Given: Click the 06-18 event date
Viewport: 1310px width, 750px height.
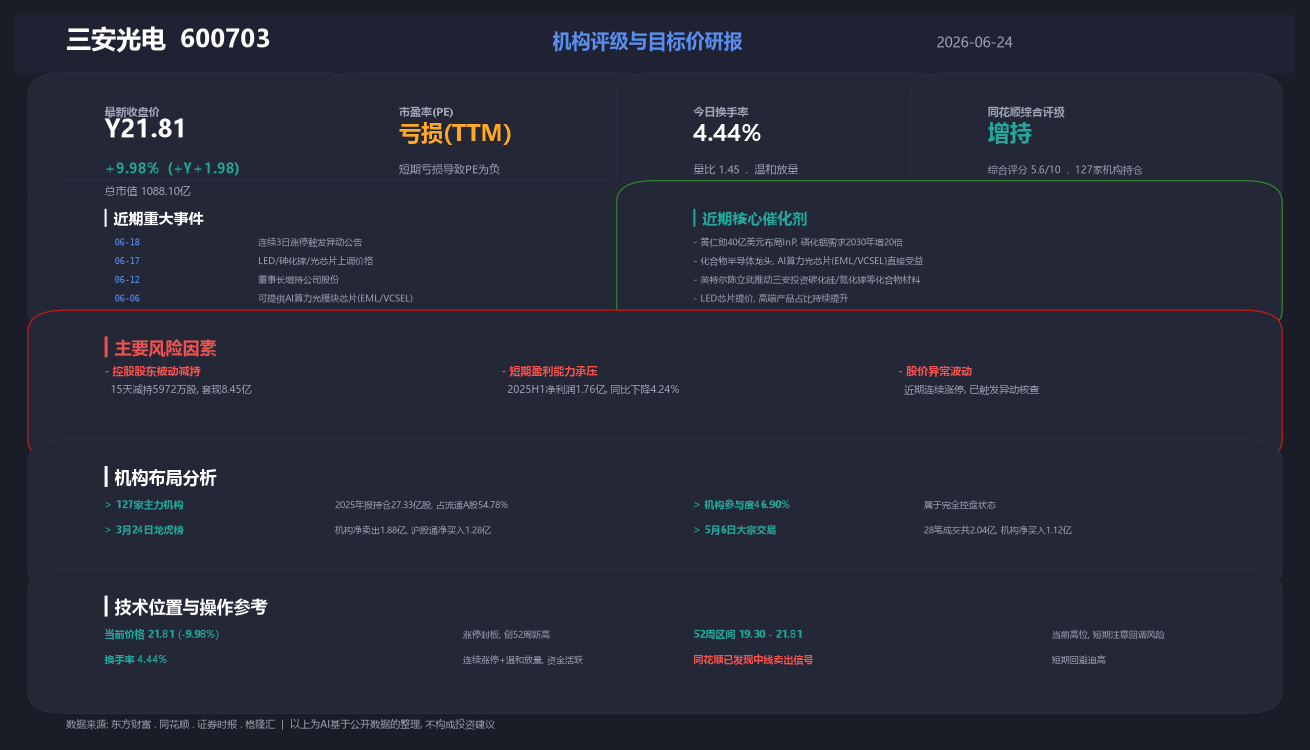Looking at the screenshot, I should [x=127, y=242].
